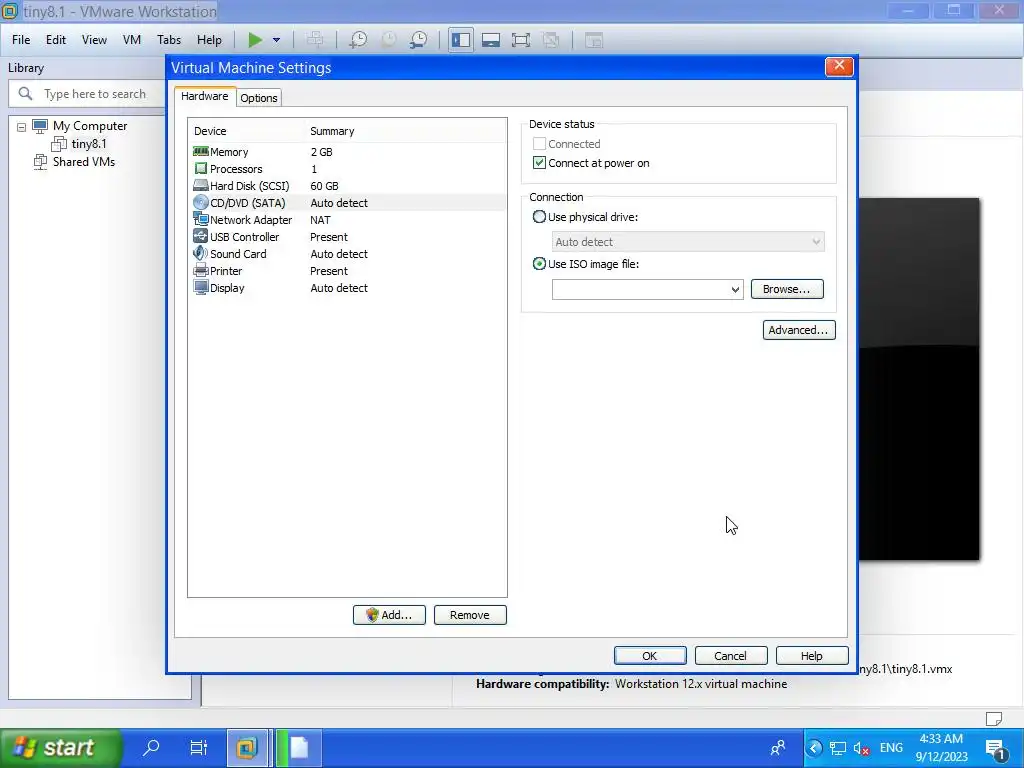This screenshot has width=1024, height=768.
Task: Select the Memory device icon
Action: click(x=200, y=152)
